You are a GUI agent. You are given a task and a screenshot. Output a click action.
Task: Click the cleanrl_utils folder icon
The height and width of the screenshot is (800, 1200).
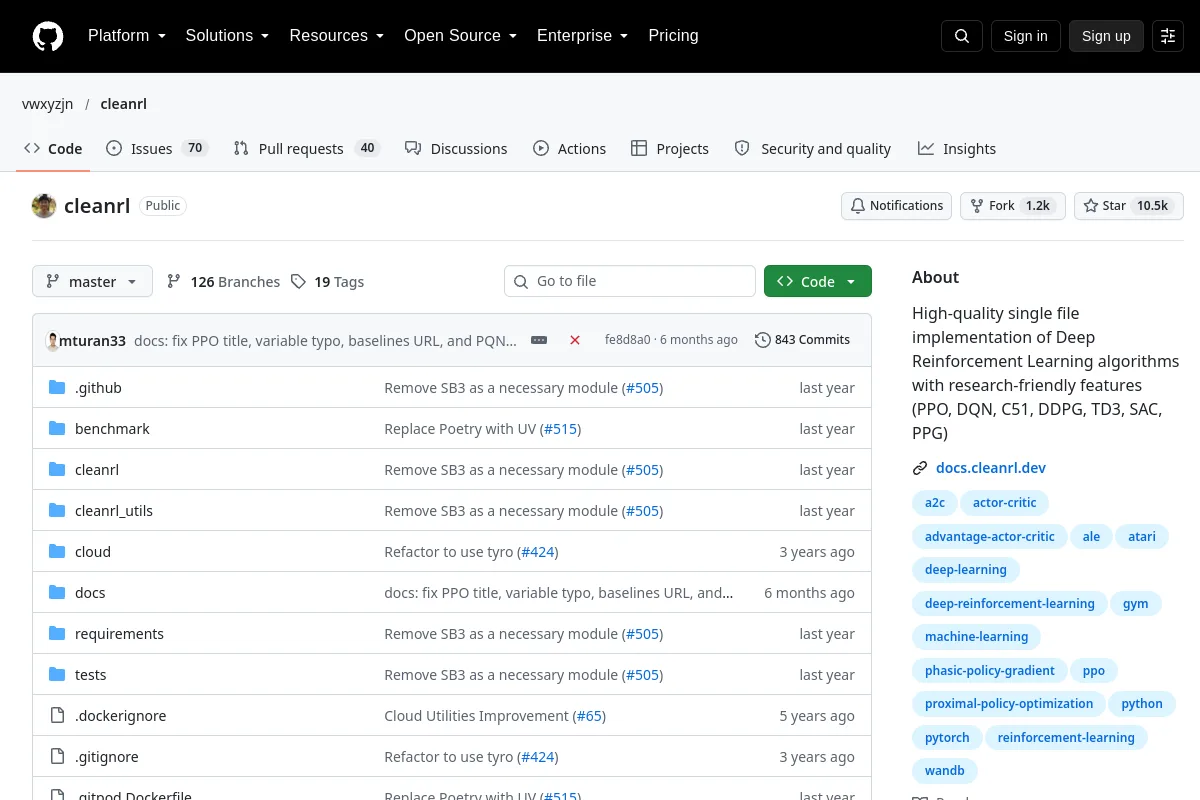[x=57, y=511]
